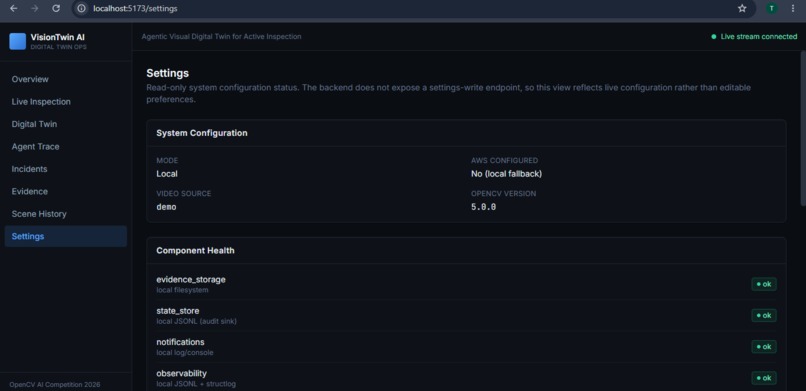Open the browser profile avatar T
Screen dimensions: 806x391
point(772,8)
